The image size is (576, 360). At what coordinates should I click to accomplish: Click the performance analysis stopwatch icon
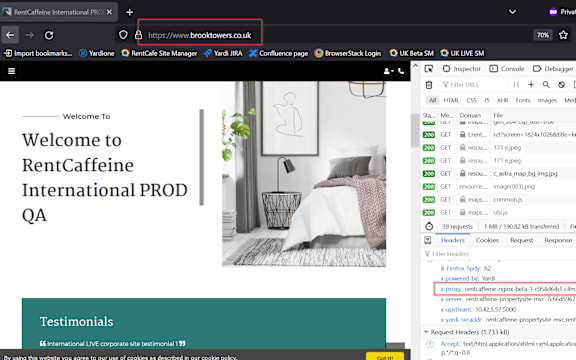pos(429,226)
